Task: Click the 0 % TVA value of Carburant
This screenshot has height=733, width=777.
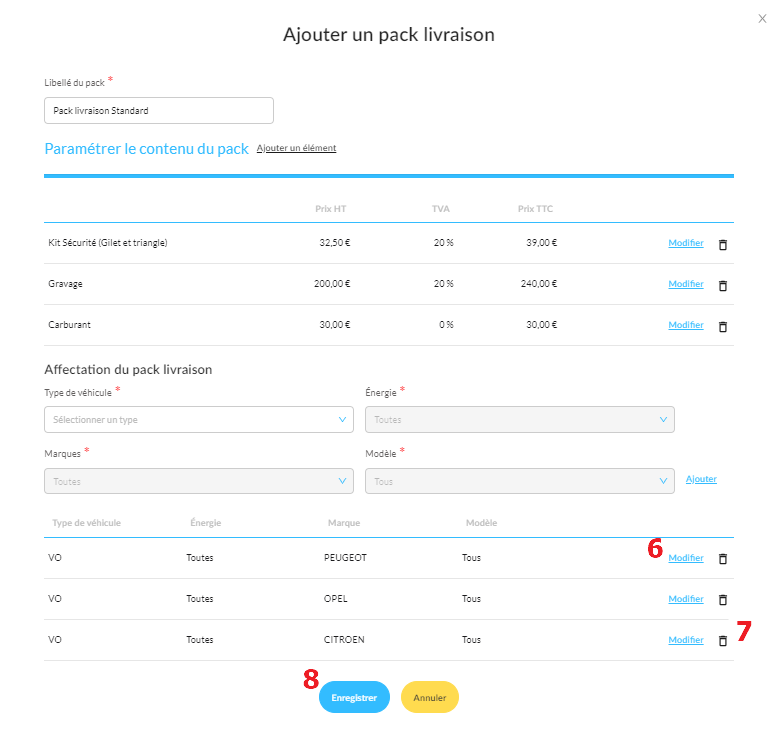Action: pos(446,325)
